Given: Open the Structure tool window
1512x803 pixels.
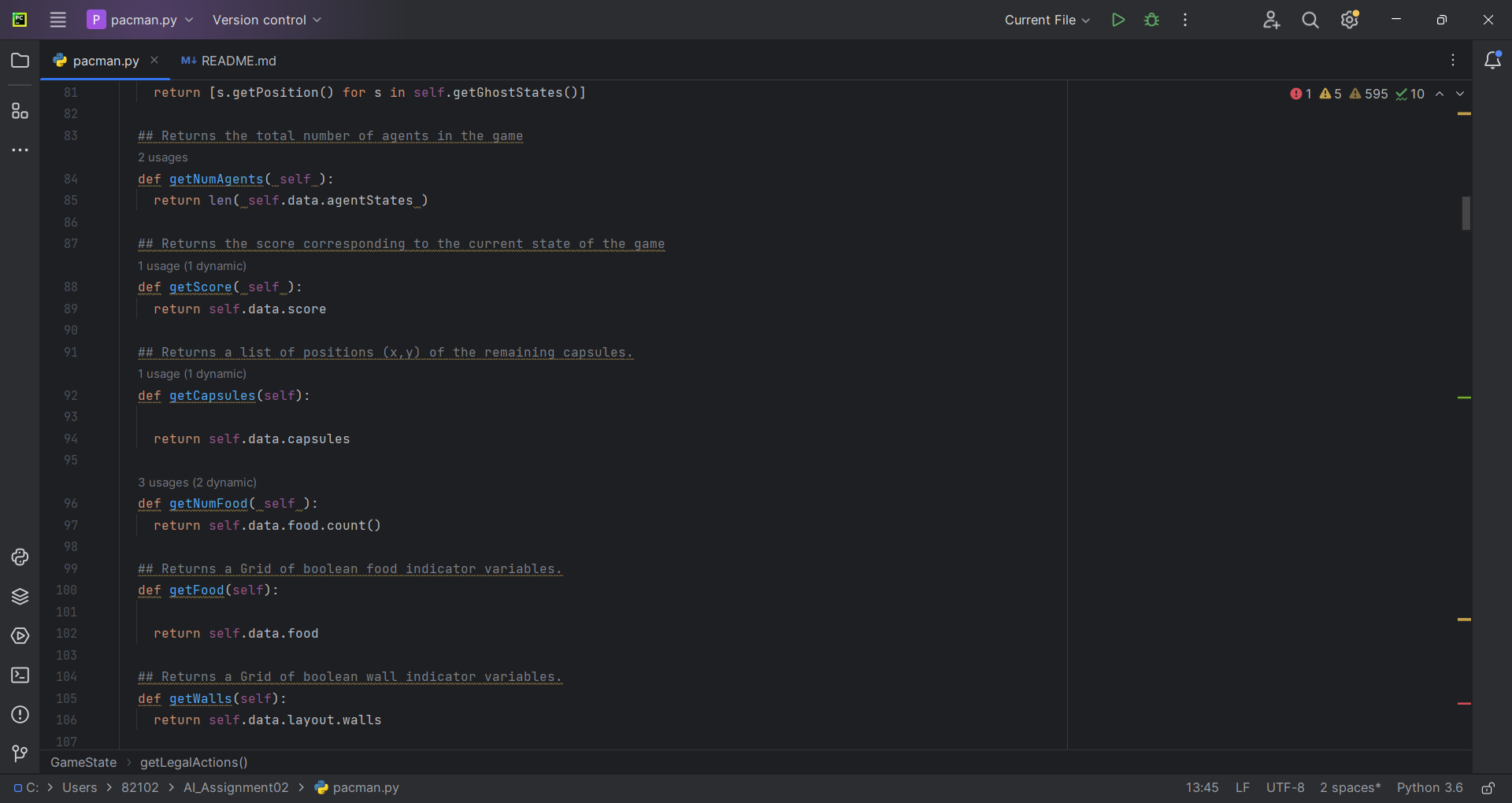Looking at the screenshot, I should tap(20, 111).
